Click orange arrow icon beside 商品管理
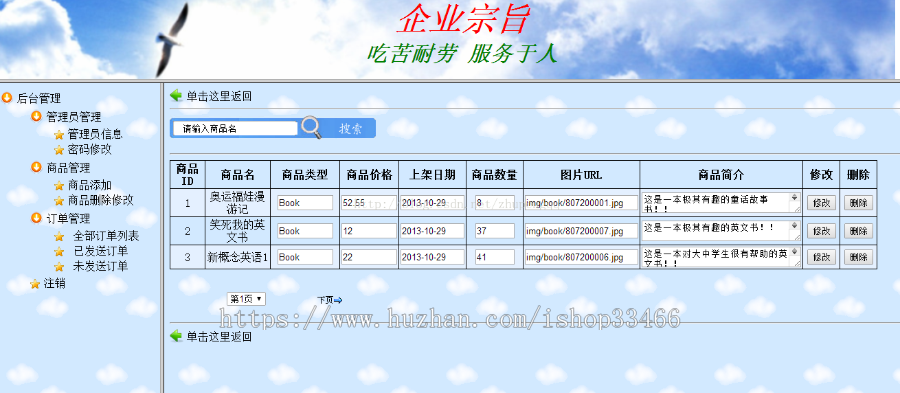Screen dimensions: 900x393 click(36, 167)
